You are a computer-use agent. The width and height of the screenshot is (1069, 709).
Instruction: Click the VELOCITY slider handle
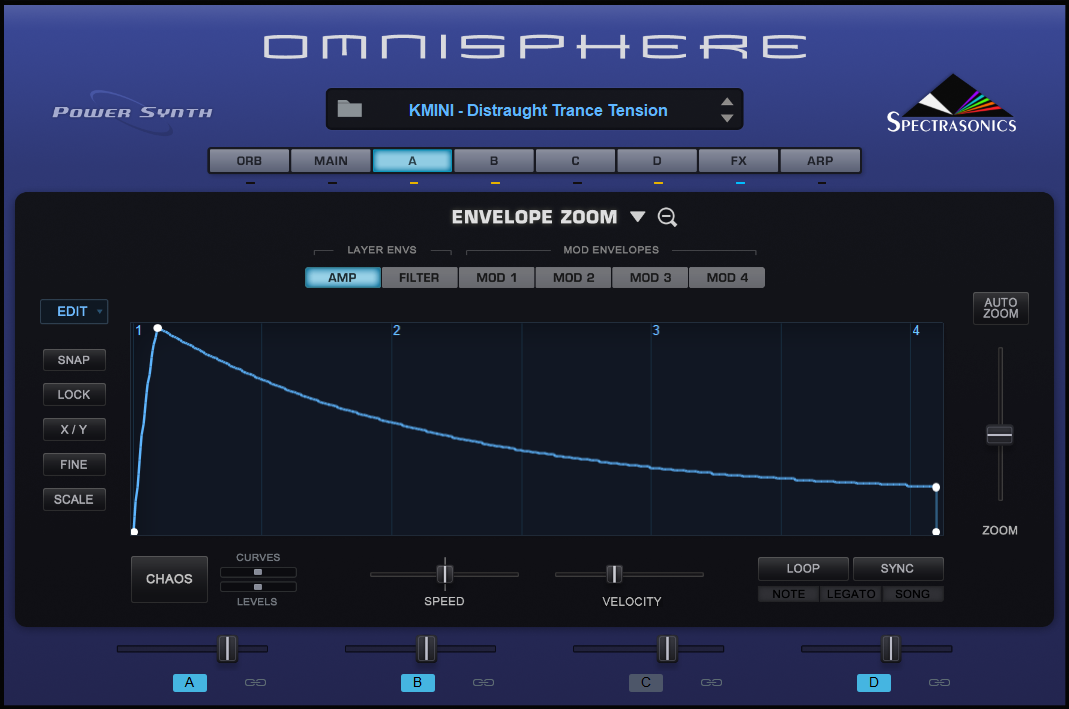click(x=614, y=574)
